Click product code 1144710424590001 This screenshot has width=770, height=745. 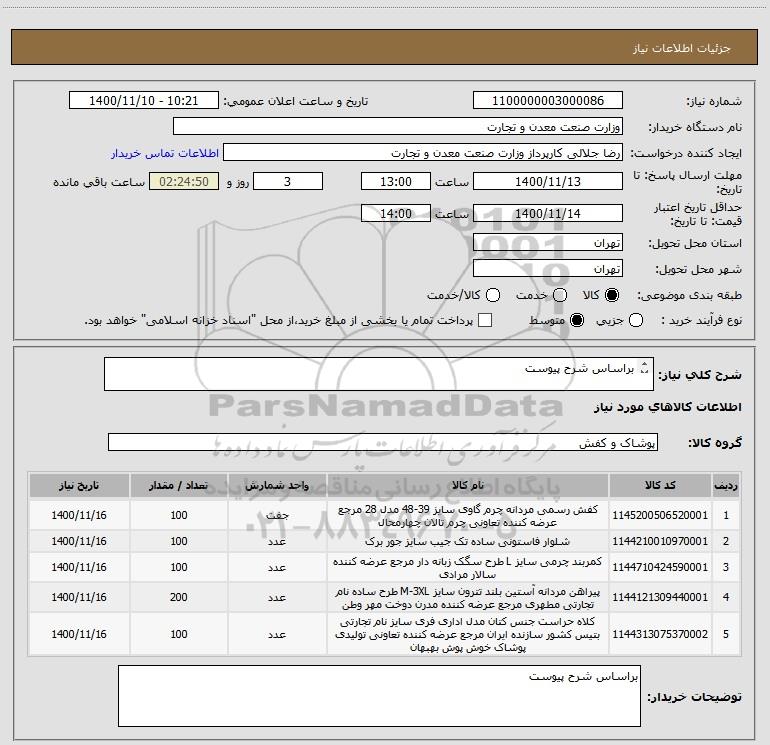[660, 567]
